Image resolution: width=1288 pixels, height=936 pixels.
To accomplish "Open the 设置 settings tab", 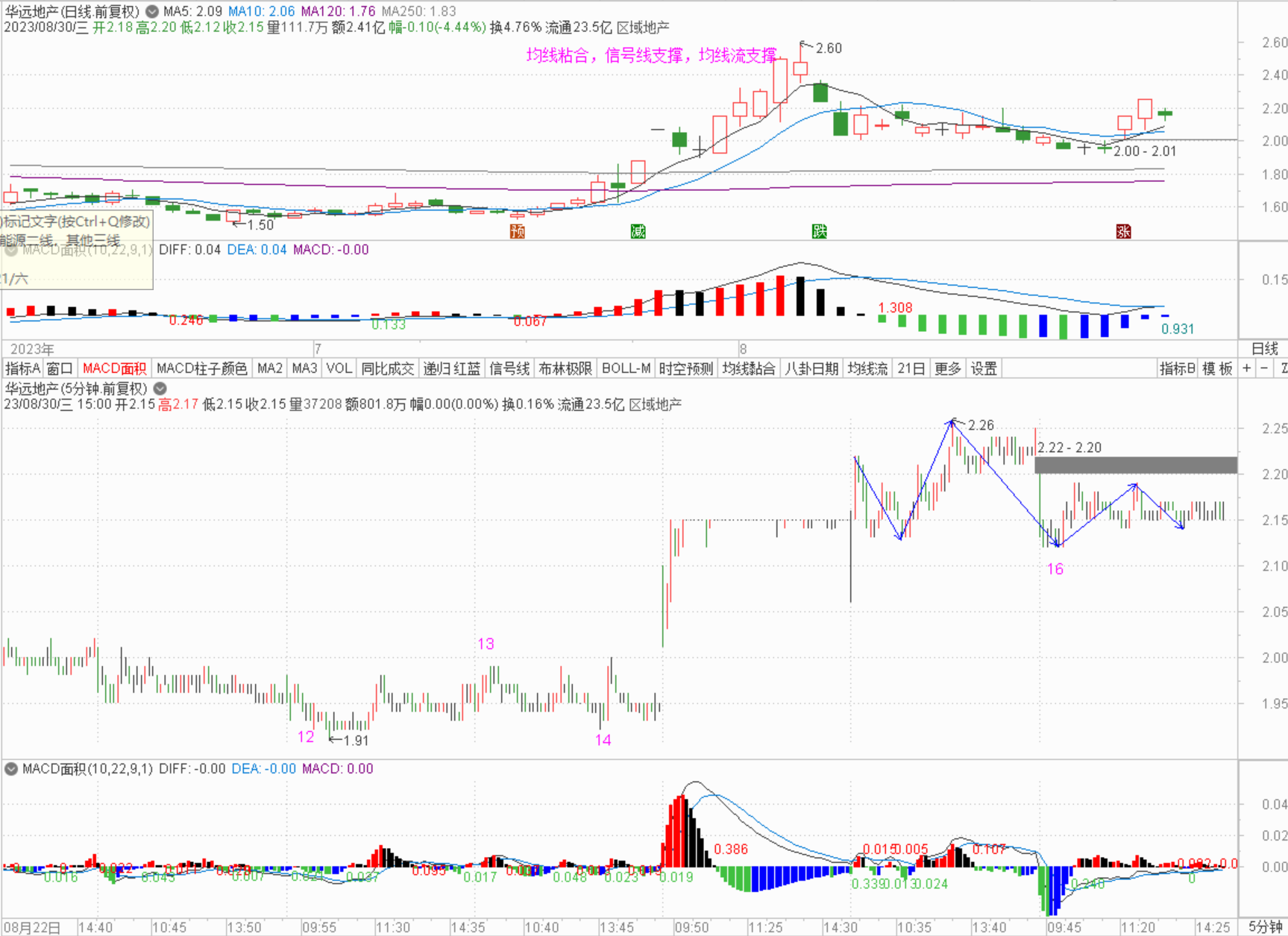I will tap(984, 368).
